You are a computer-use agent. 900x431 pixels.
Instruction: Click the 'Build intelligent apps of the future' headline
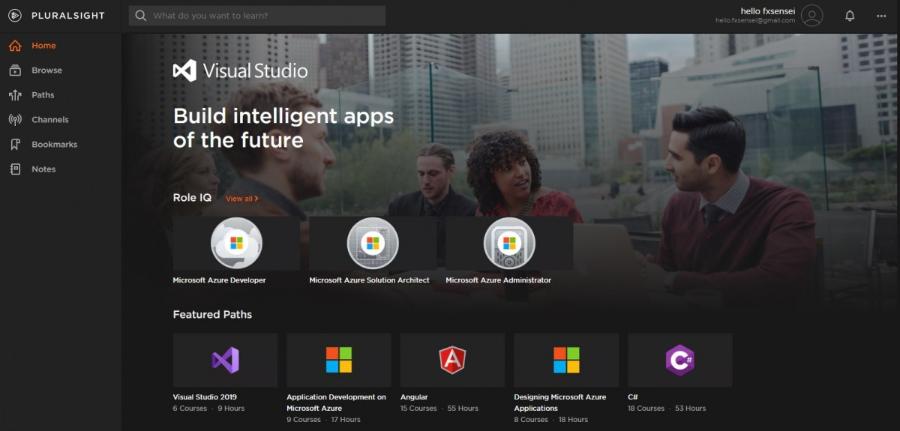(x=284, y=128)
